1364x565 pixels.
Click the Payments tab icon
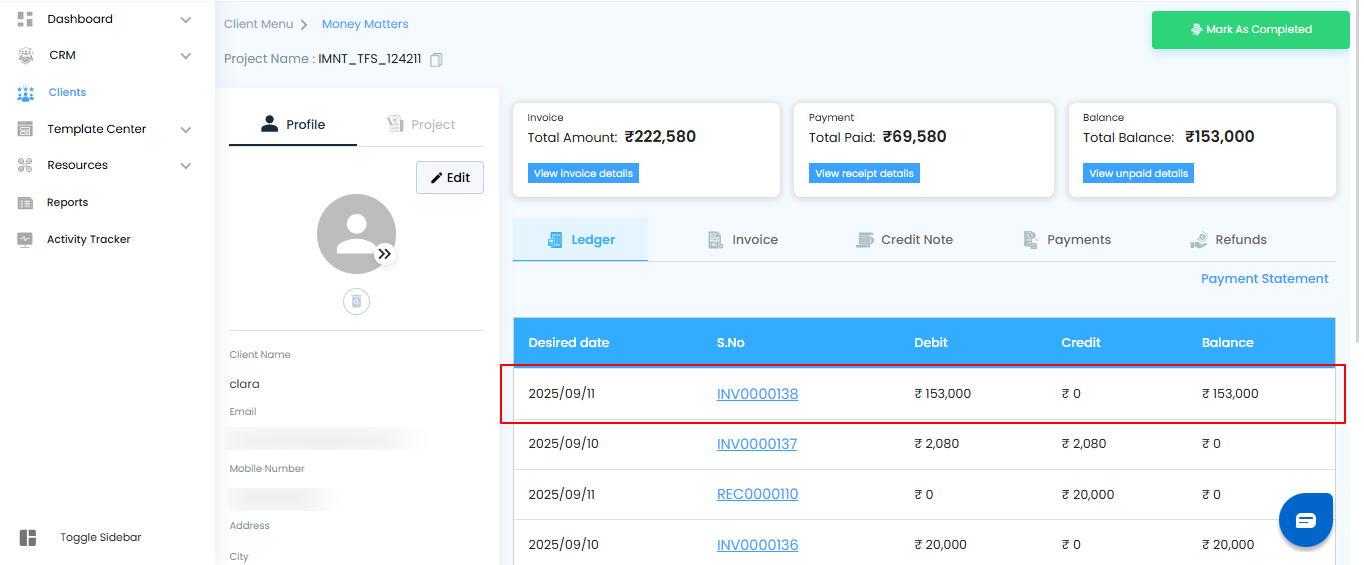[1030, 240]
